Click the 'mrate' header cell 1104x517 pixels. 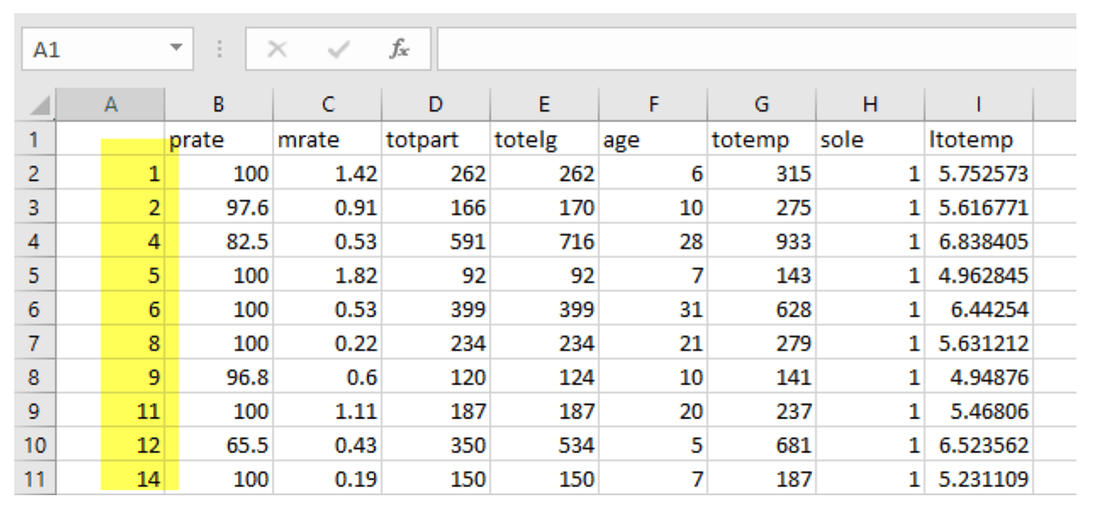pyautogui.click(x=327, y=139)
